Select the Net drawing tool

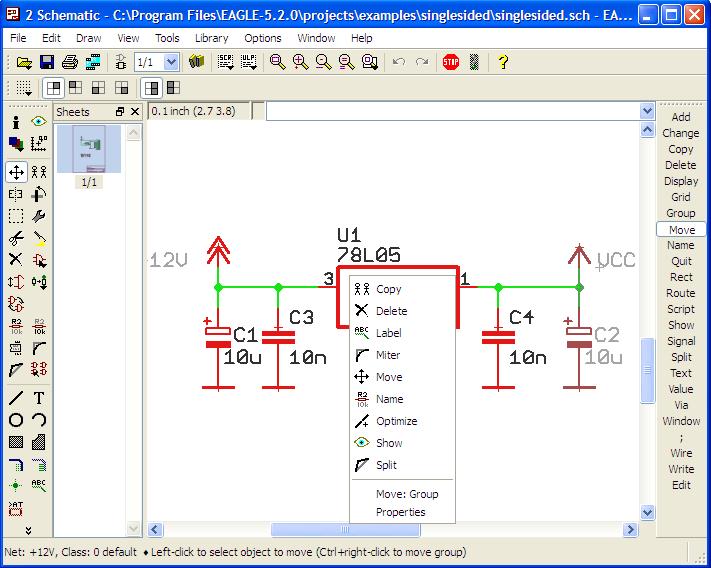click(x=39, y=464)
